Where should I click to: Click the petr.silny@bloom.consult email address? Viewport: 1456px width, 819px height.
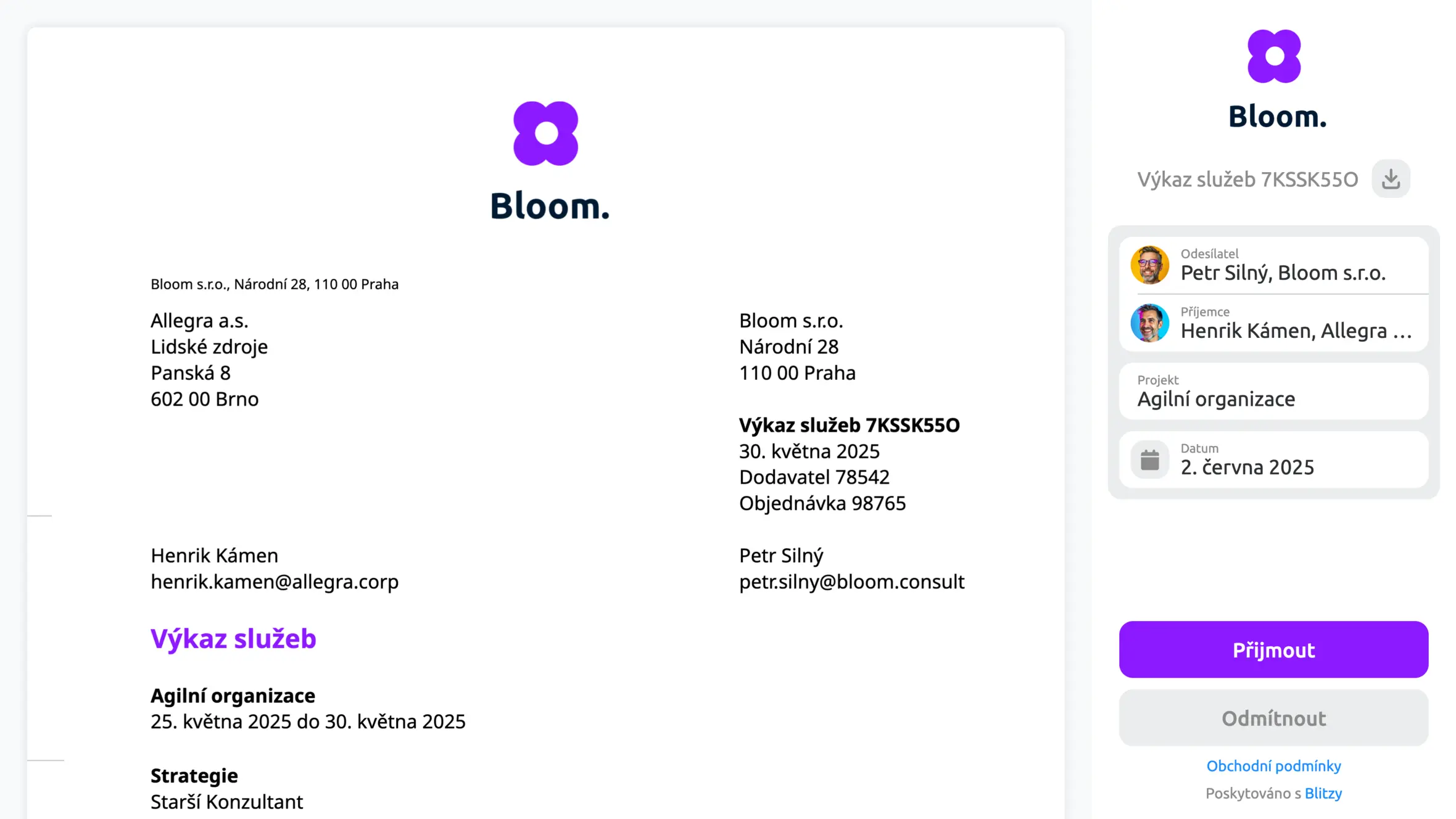pos(851,582)
